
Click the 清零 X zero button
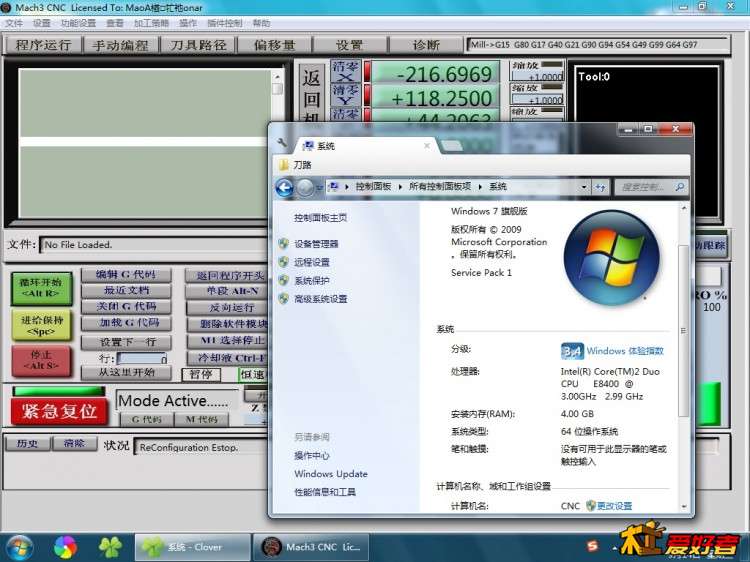[x=345, y=71]
